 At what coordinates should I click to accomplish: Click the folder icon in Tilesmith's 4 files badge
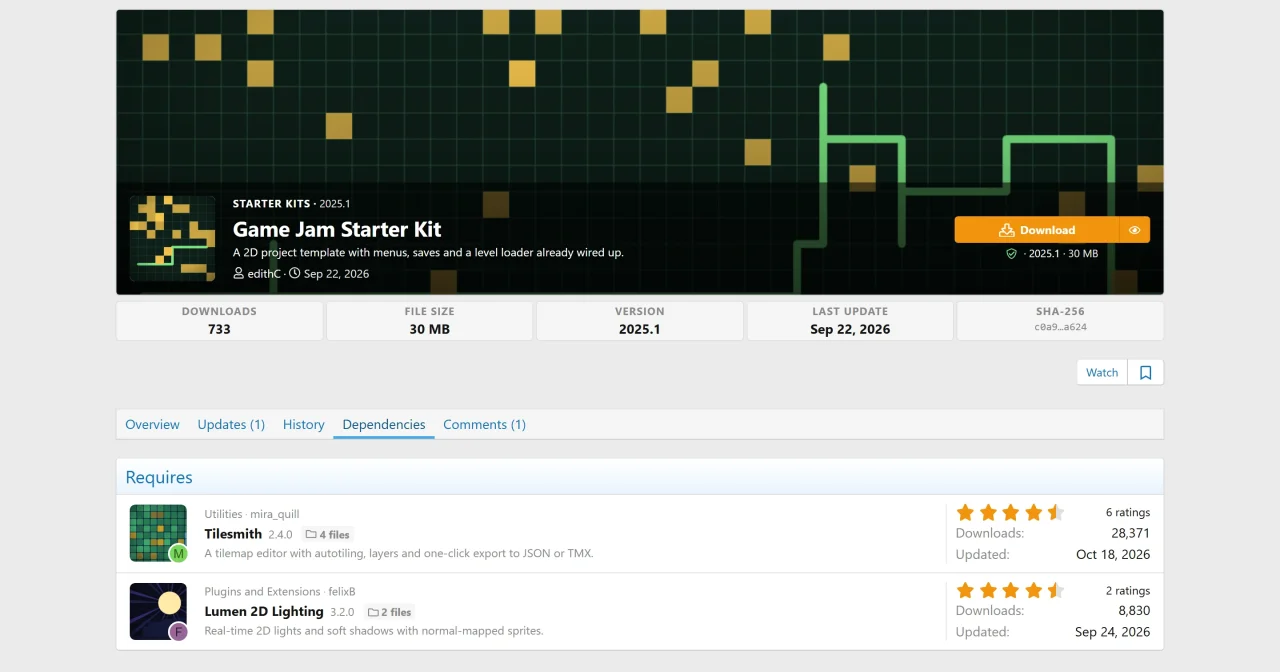pyautogui.click(x=311, y=534)
